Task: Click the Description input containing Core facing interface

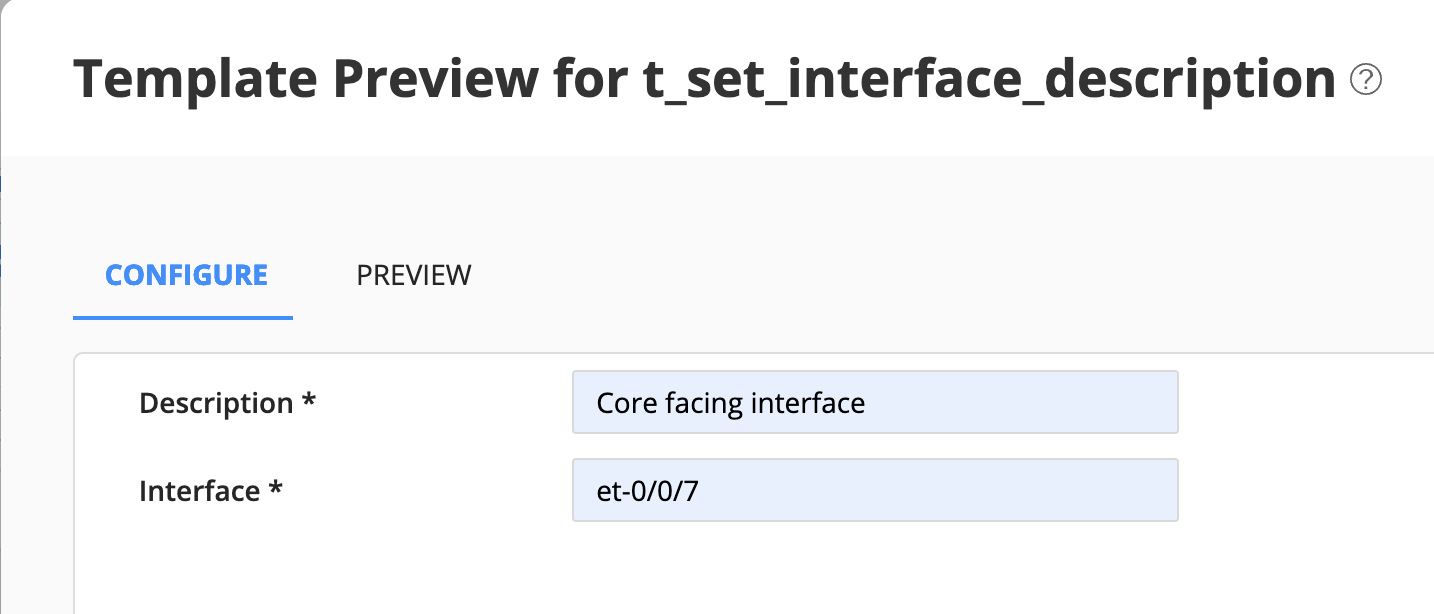Action: point(875,402)
